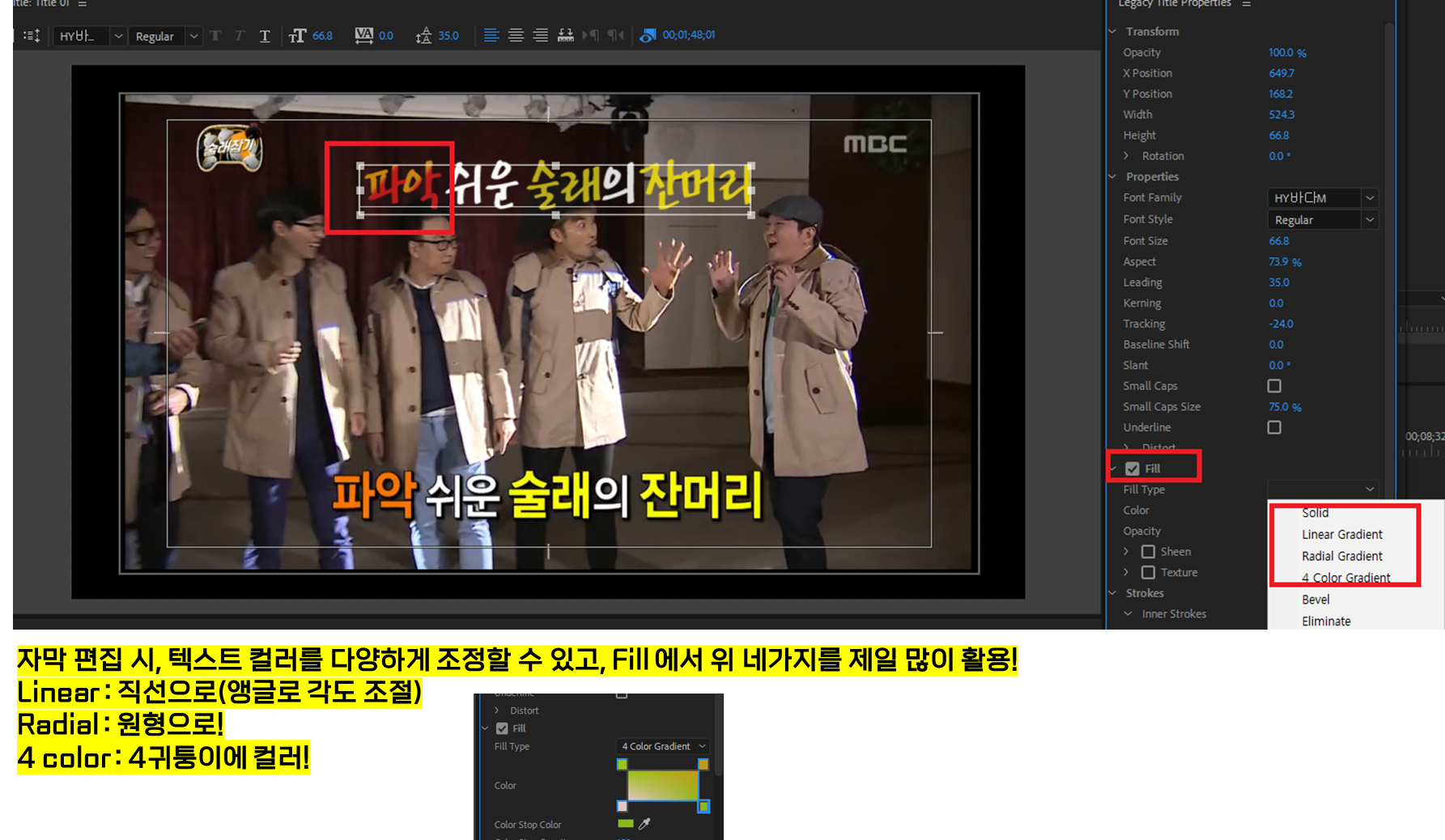This screenshot has height=840, width=1445.
Task: Toggle Underline text style button in toolbar
Action: (265, 36)
